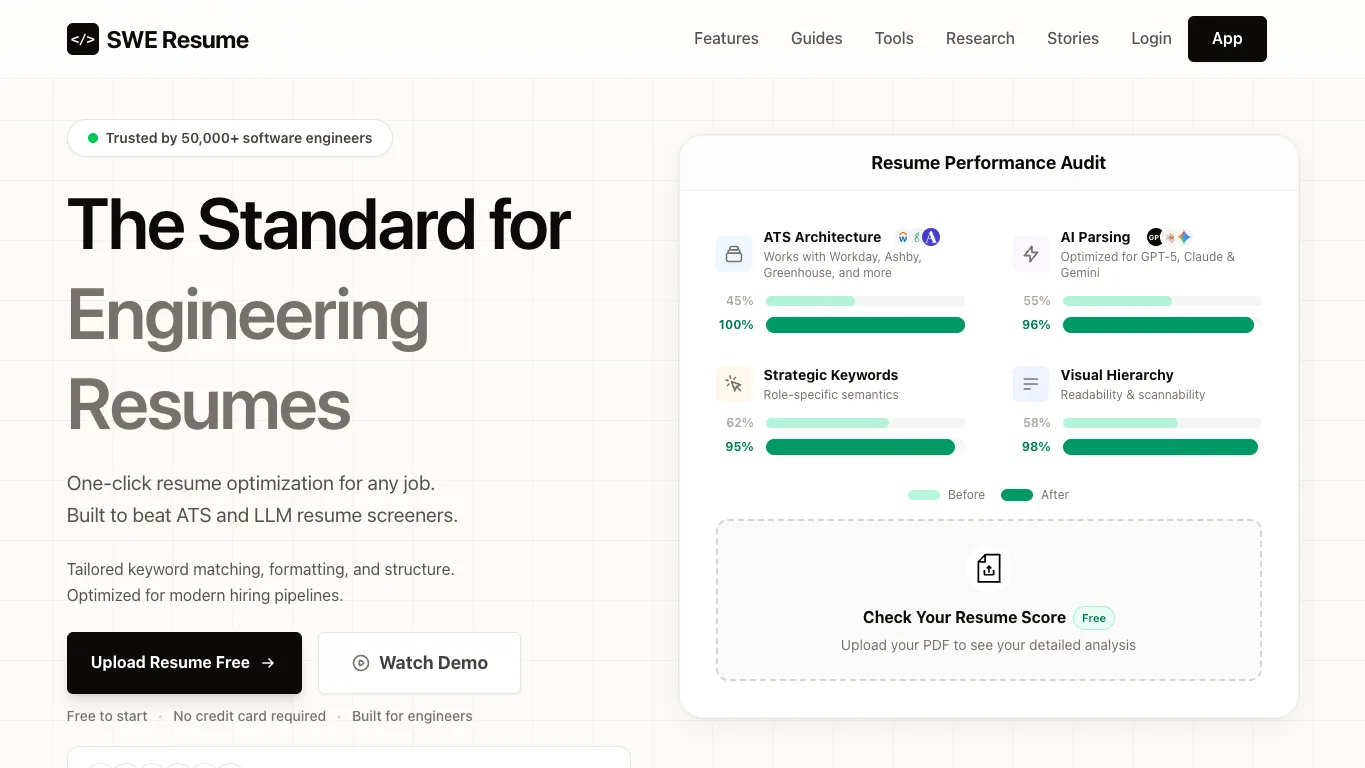Click the "Free to start" text
1365x768 pixels.
pos(107,716)
